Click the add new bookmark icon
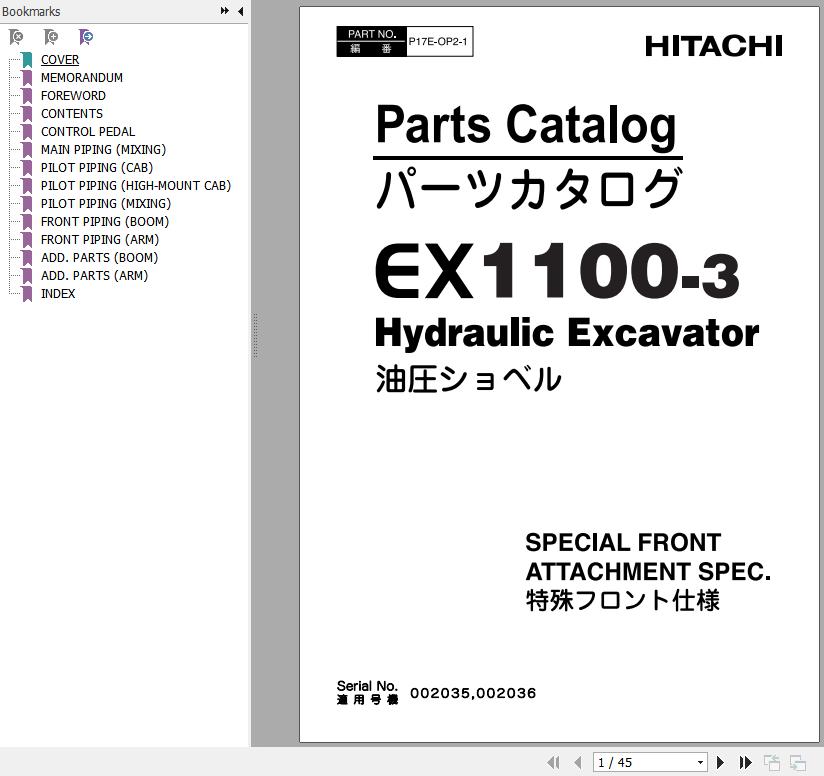 click(x=50, y=37)
